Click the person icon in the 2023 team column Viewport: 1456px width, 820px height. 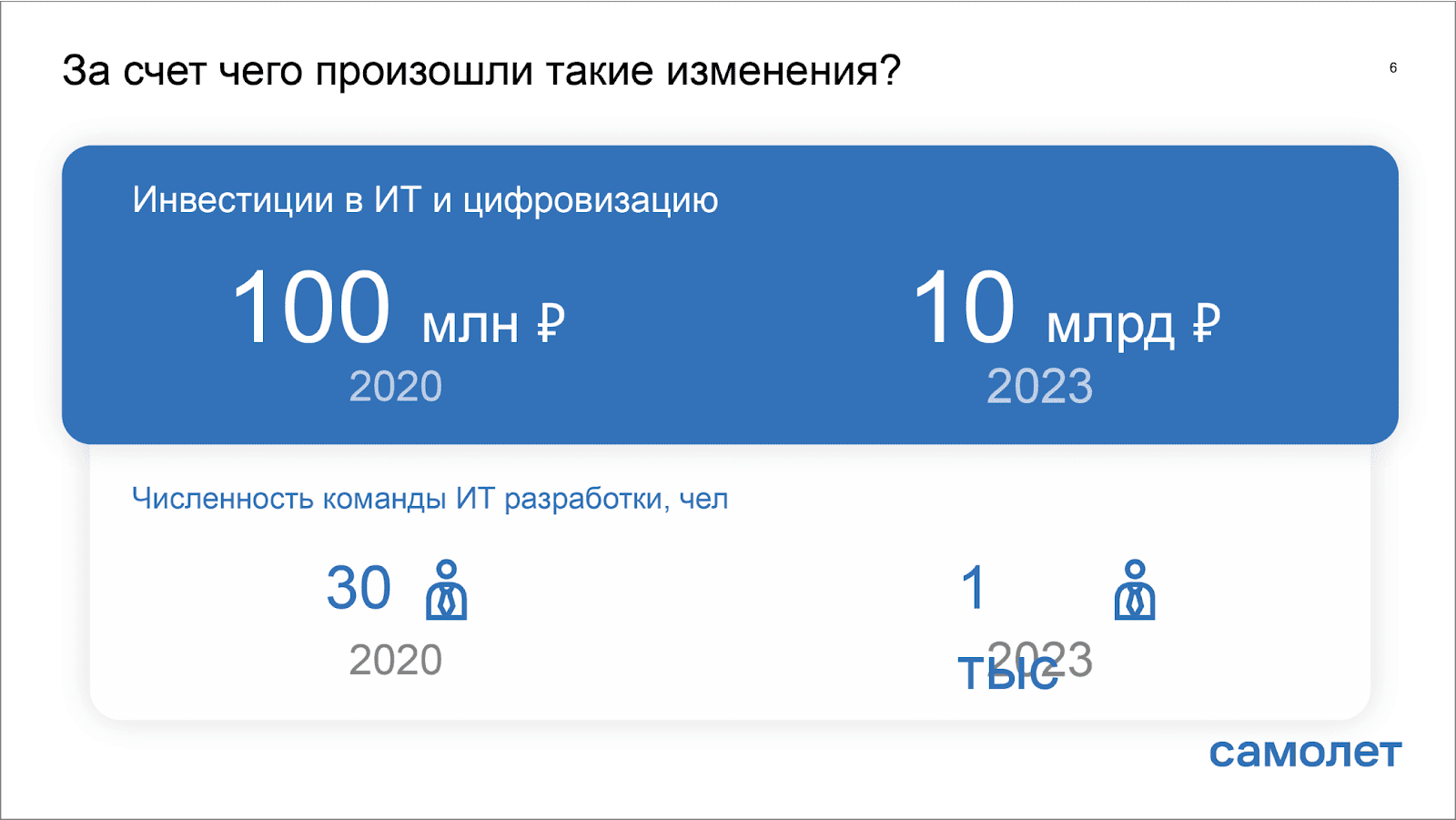point(1134,591)
